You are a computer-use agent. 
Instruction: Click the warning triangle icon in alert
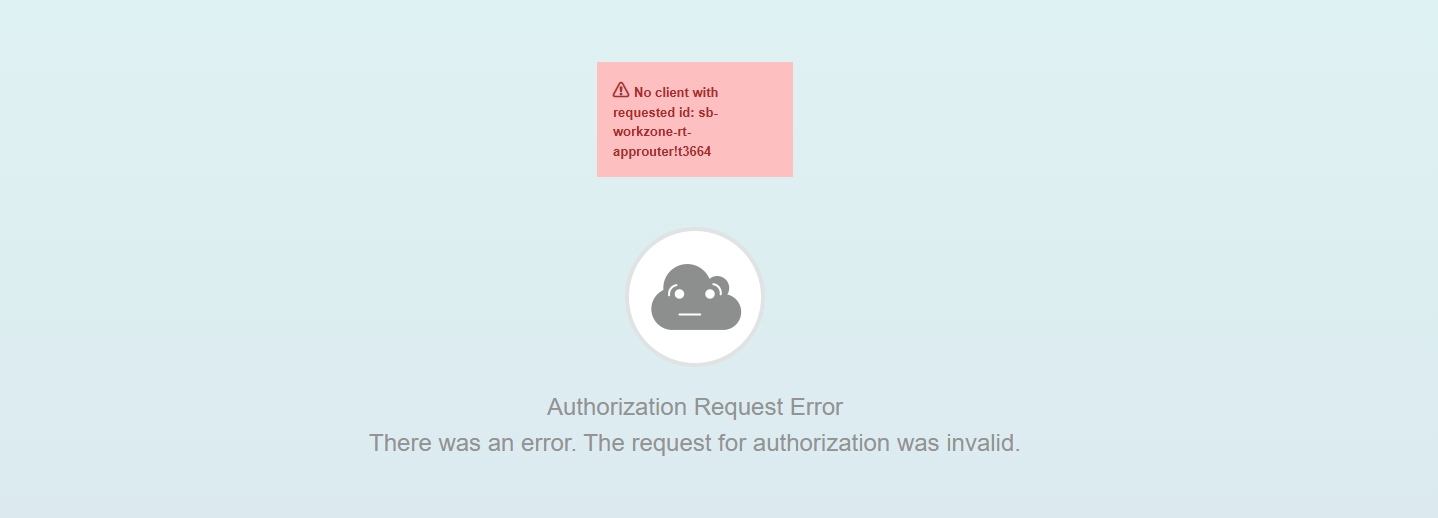621,89
